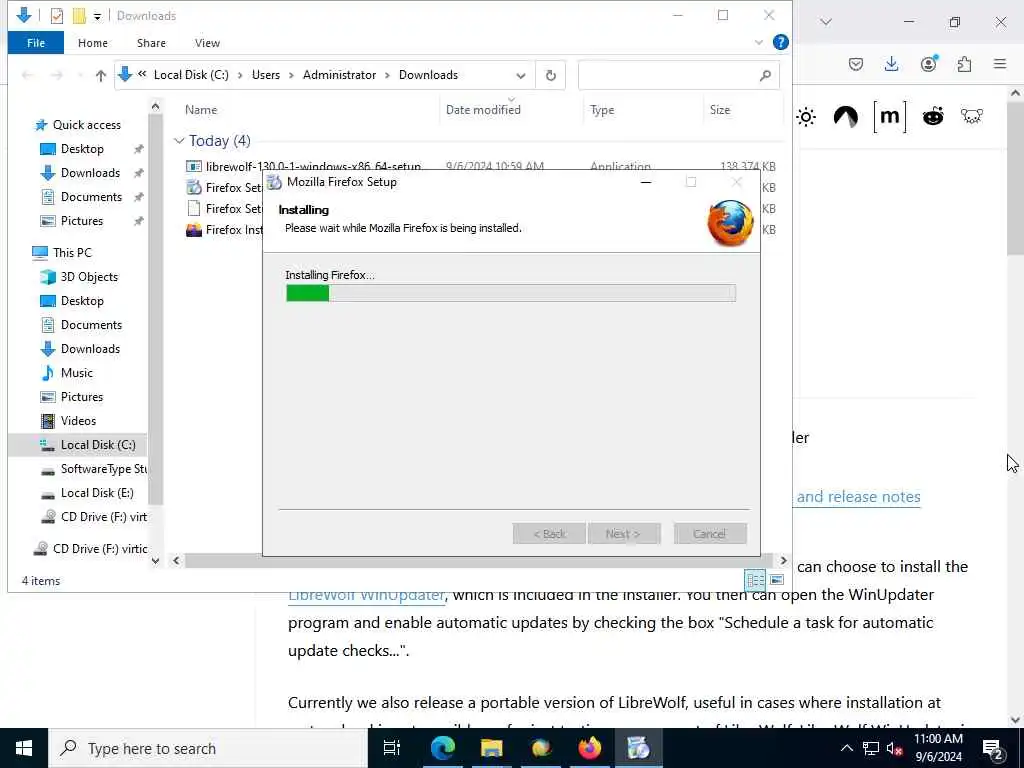This screenshot has width=1024, height=768.
Task: Open pinned Documents under Quick access
Action: pos(91,197)
